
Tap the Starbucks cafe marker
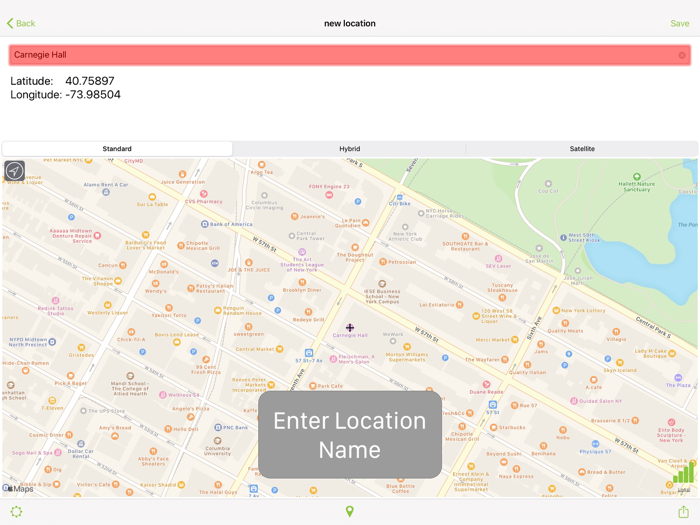493,427
